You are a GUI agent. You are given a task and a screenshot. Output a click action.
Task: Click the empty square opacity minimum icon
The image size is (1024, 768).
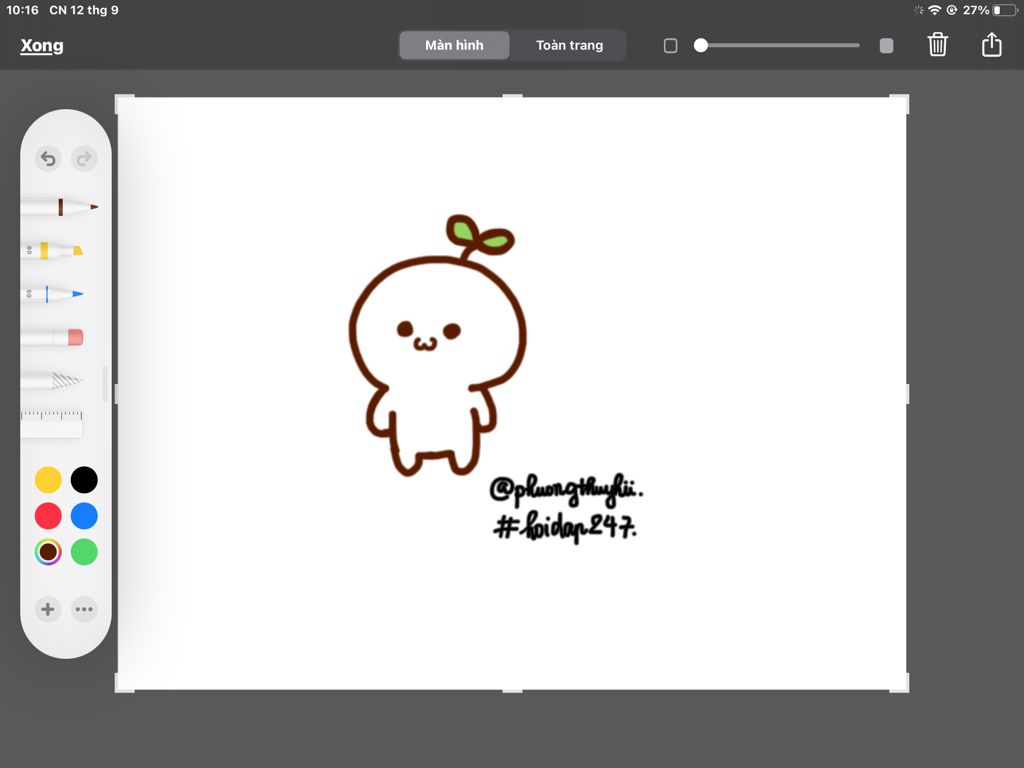(x=670, y=46)
